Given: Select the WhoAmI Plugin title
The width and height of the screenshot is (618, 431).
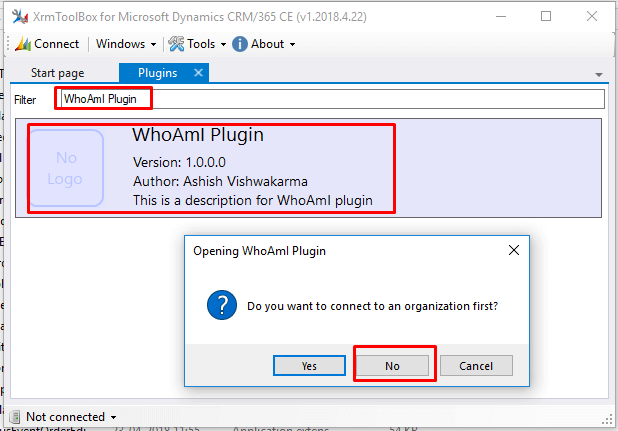Looking at the screenshot, I should (198, 135).
